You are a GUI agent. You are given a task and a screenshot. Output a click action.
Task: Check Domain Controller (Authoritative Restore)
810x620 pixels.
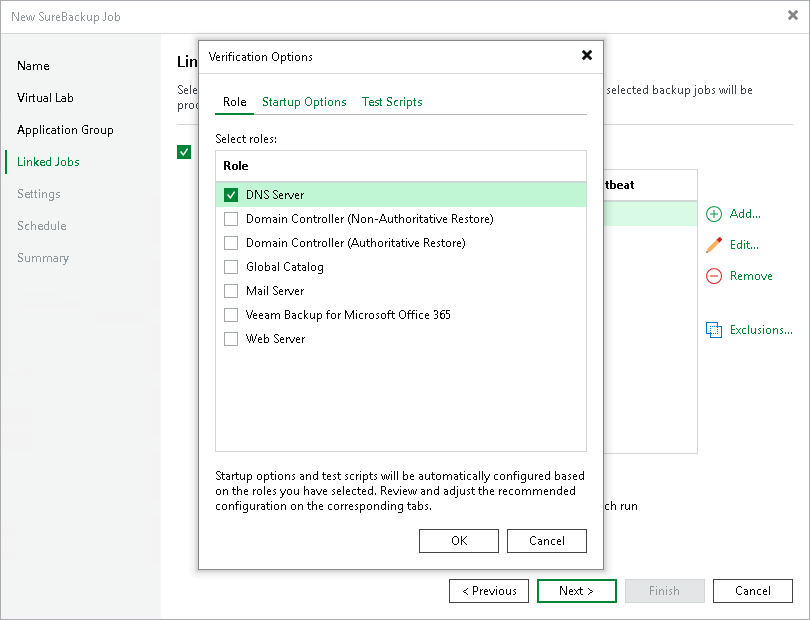click(x=231, y=243)
